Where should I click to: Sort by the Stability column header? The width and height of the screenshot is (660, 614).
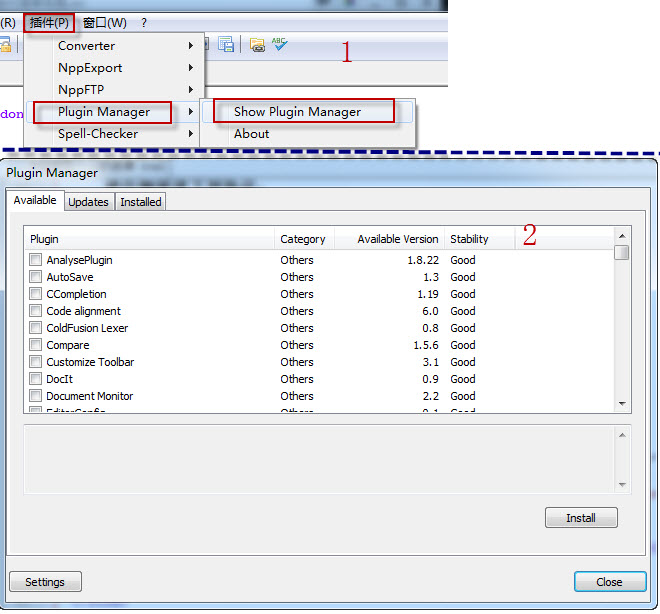(x=479, y=239)
